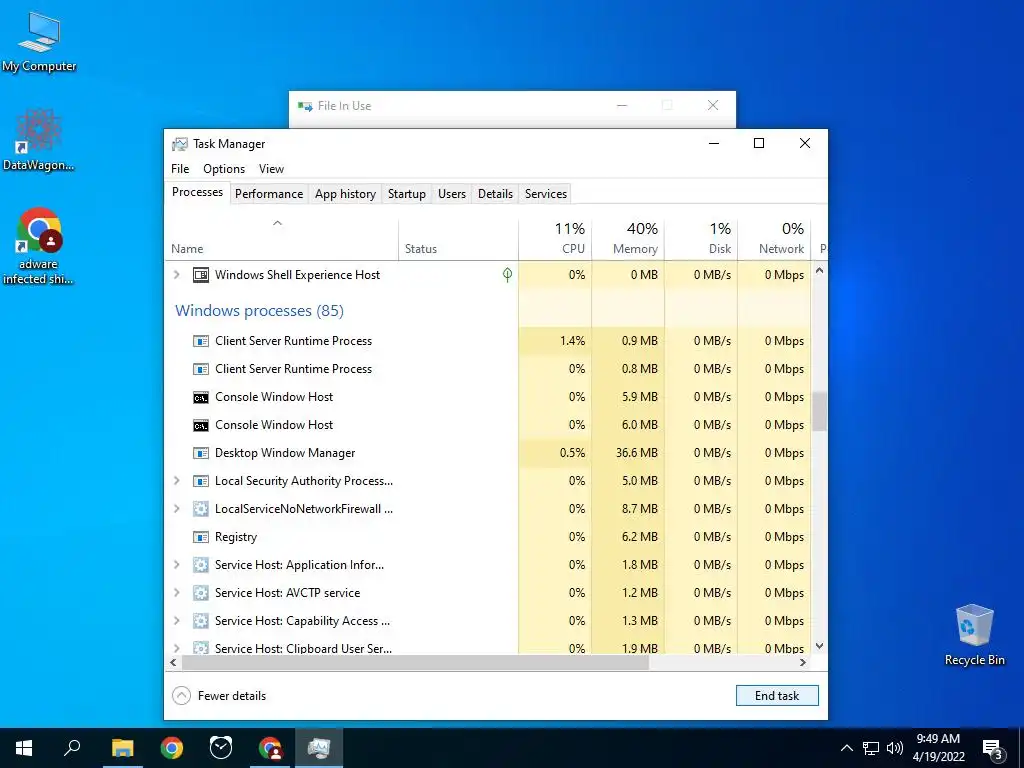Click the scroll up arrow of process list
This screenshot has width=1024, height=768.
820,270
